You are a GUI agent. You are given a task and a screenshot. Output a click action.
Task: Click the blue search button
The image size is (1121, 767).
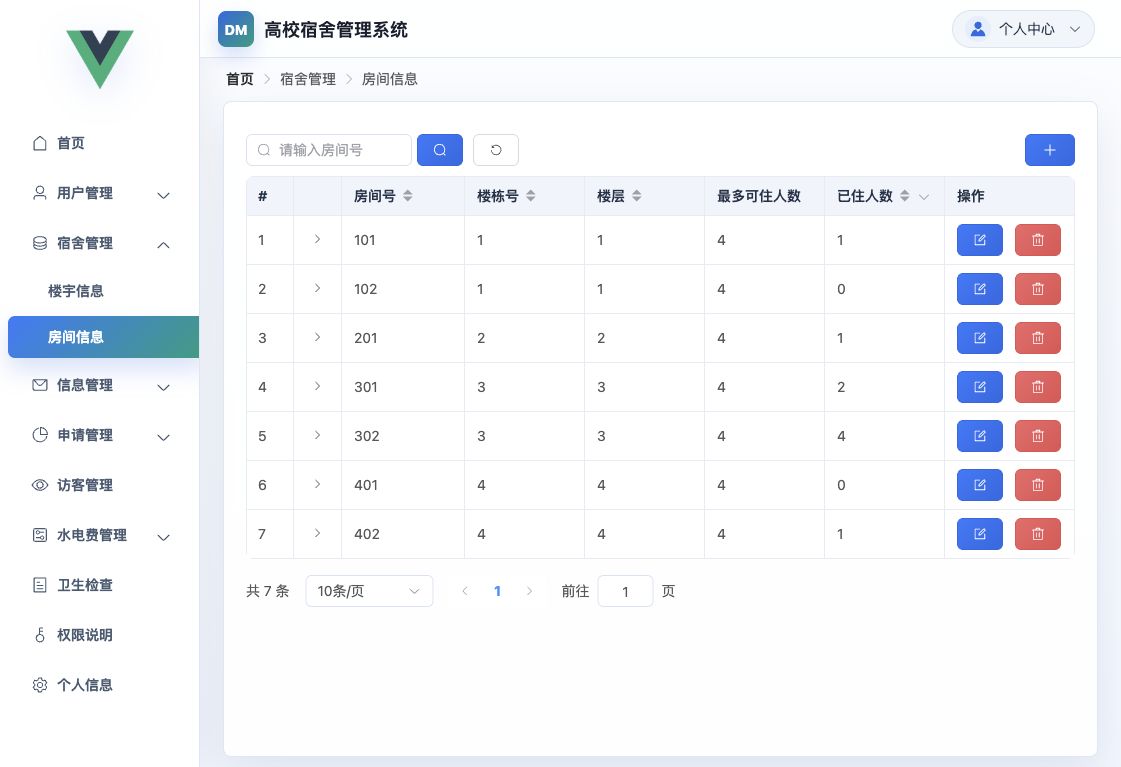coord(440,150)
